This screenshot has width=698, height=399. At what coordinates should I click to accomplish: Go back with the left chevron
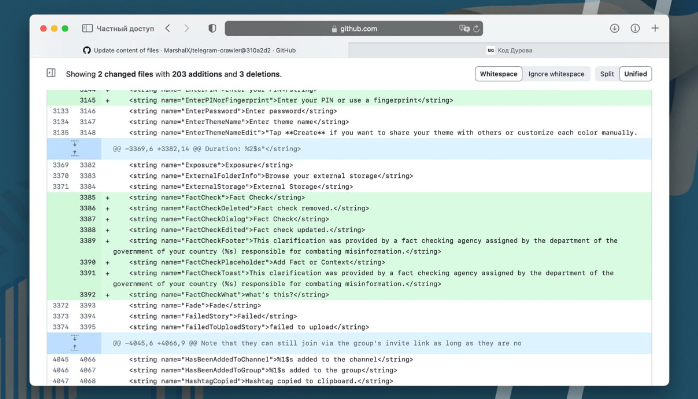[x=167, y=28]
